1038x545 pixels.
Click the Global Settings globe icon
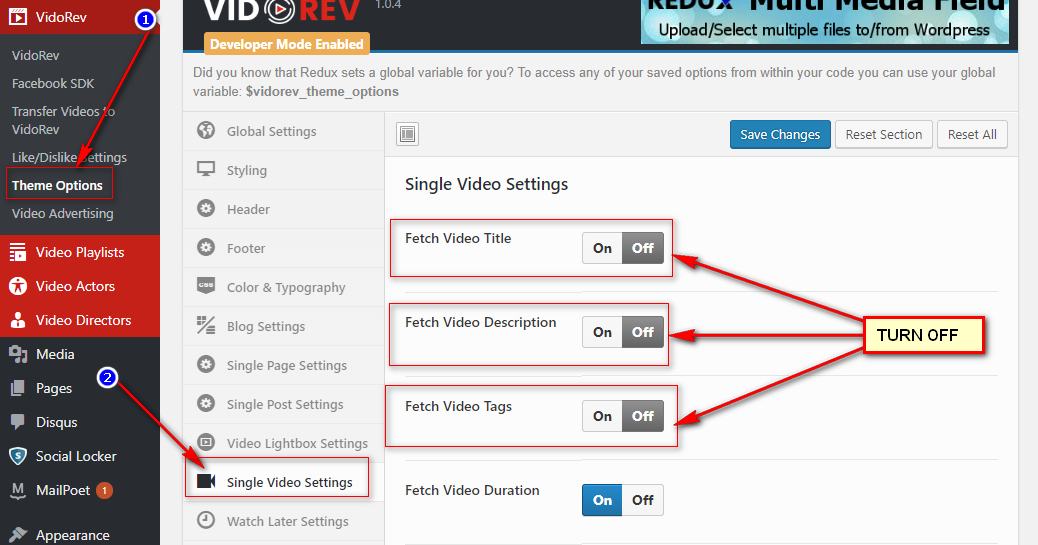[206, 130]
